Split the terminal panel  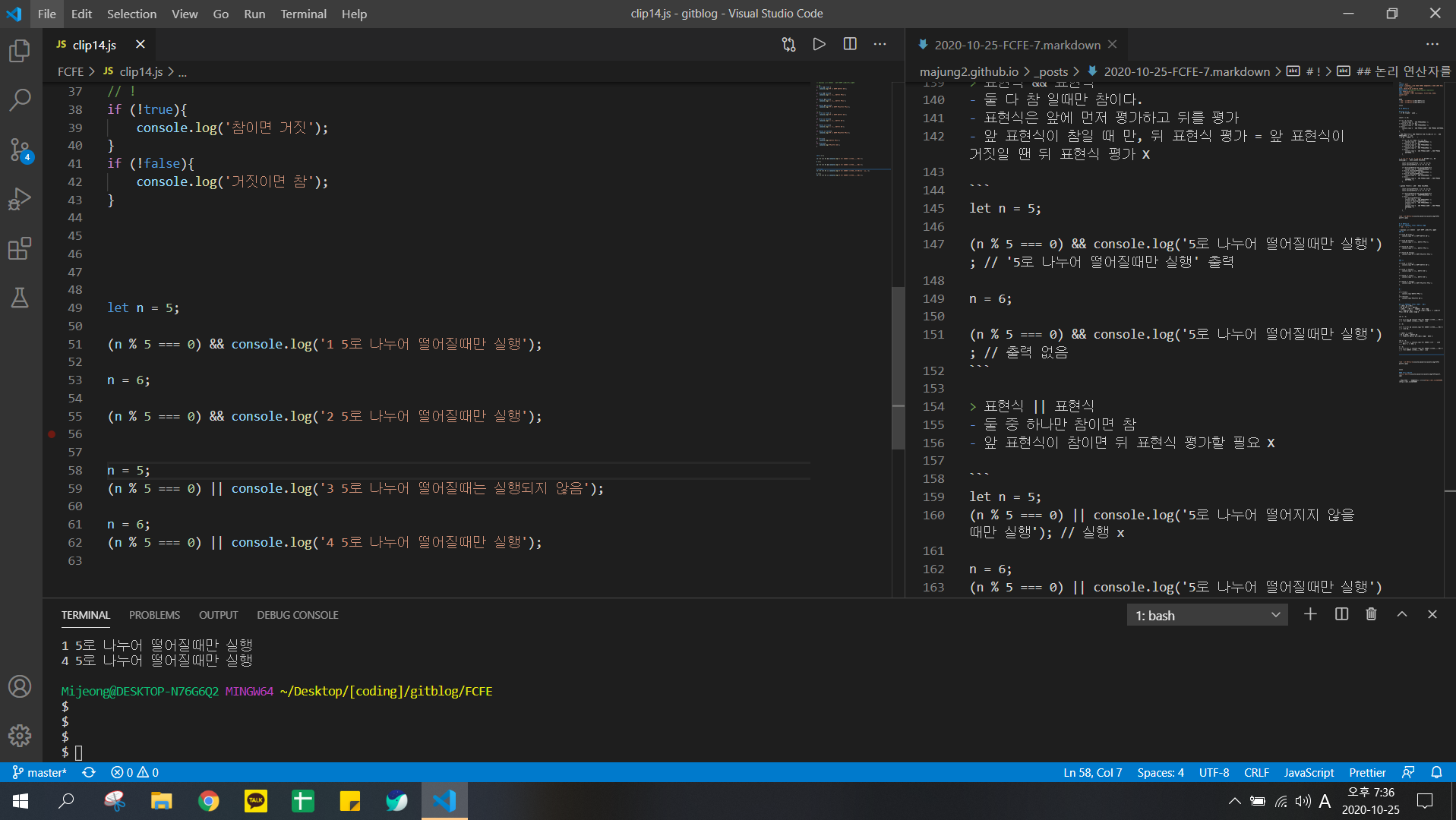[1341, 615]
